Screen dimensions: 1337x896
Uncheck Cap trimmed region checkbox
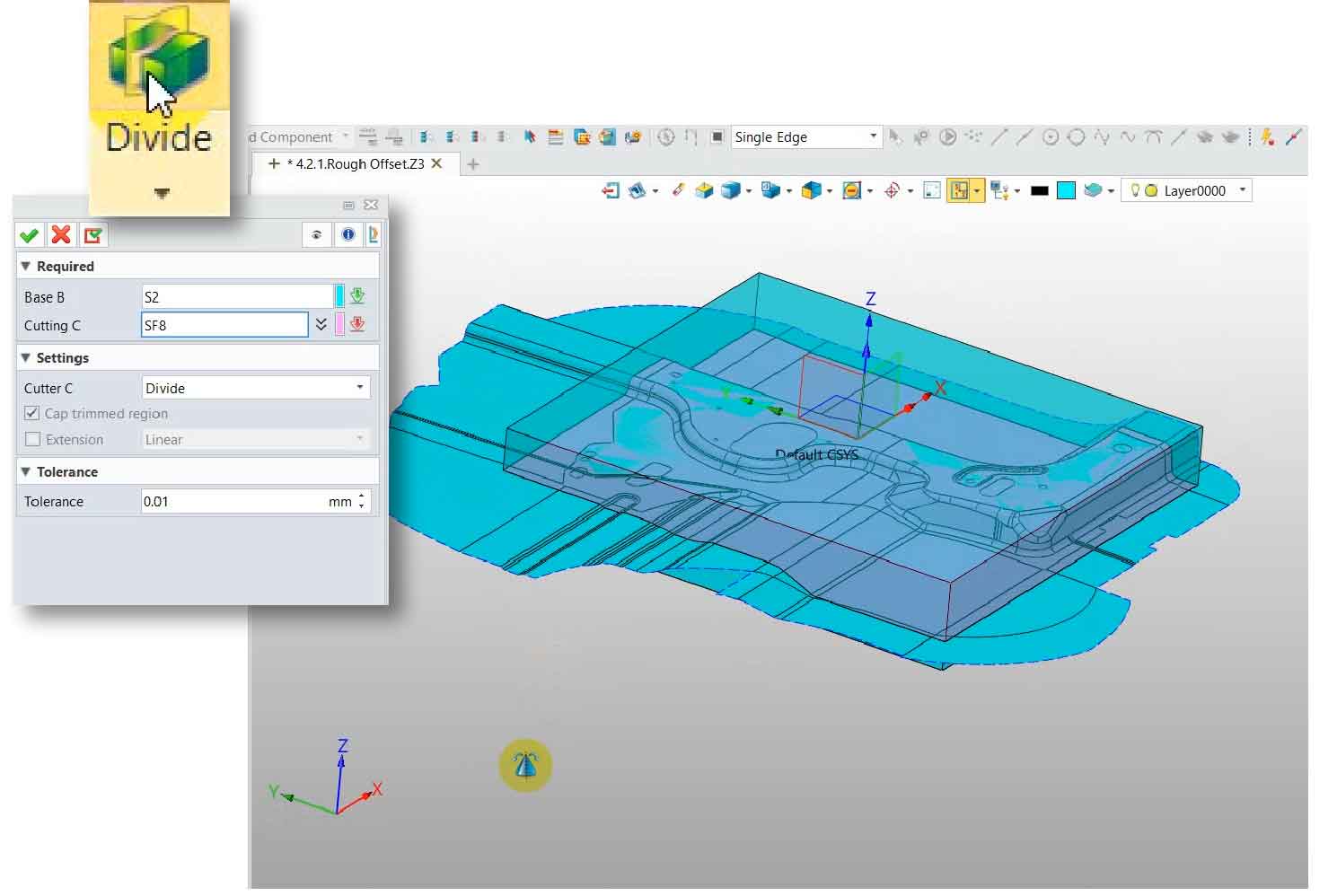click(32, 413)
